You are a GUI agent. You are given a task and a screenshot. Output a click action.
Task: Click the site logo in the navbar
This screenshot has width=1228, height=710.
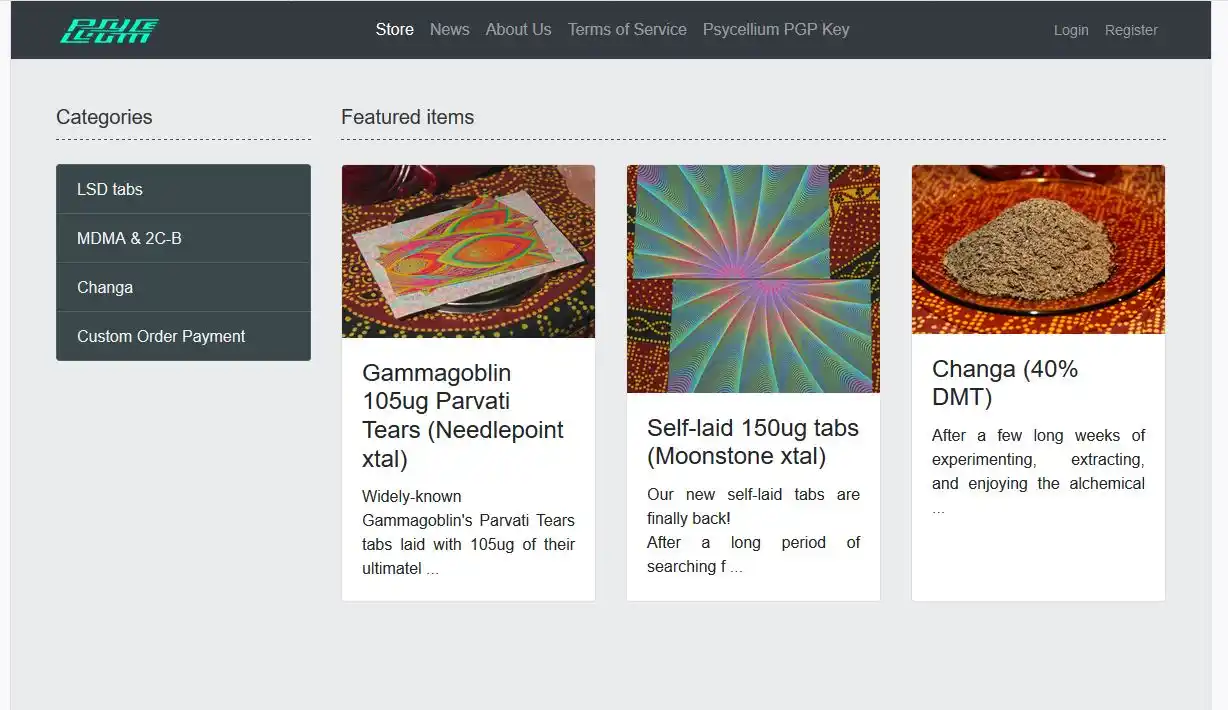(109, 31)
